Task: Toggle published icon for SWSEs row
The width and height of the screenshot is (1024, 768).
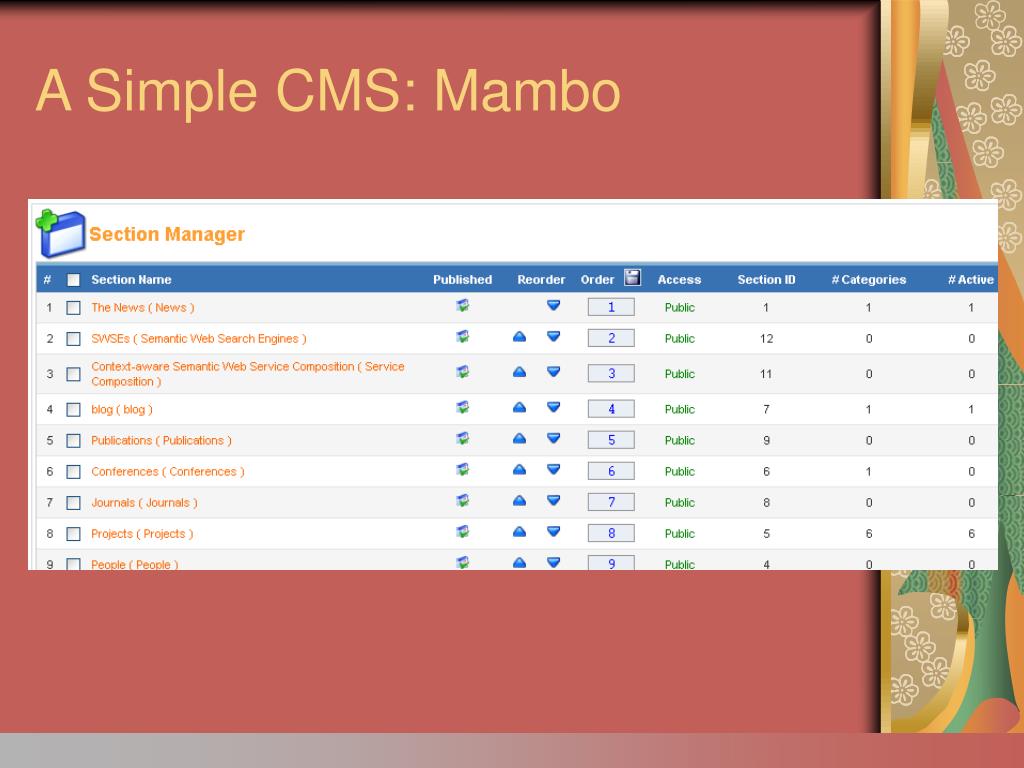Action: (x=462, y=336)
